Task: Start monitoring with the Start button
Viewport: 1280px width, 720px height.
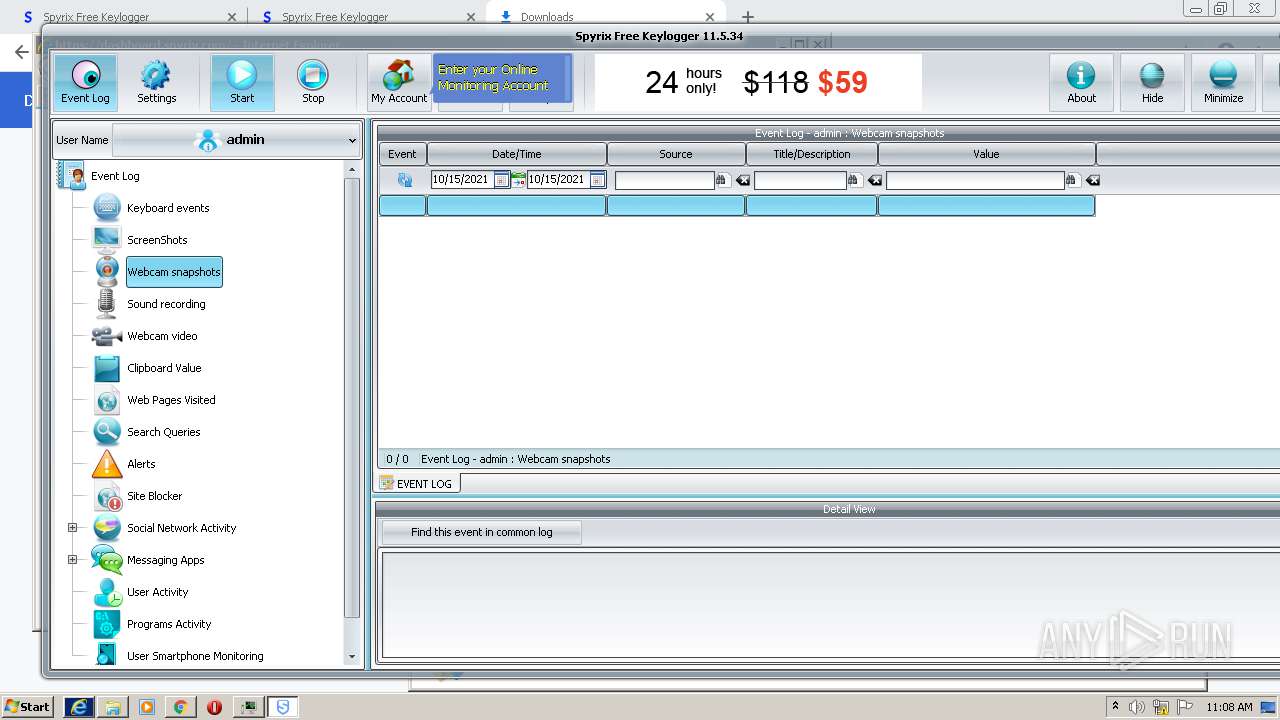Action: [x=242, y=82]
